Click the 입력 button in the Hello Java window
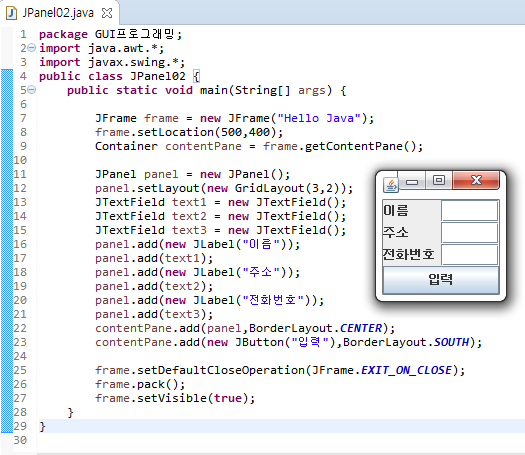Viewport: 525px width, 455px height. tap(441, 280)
